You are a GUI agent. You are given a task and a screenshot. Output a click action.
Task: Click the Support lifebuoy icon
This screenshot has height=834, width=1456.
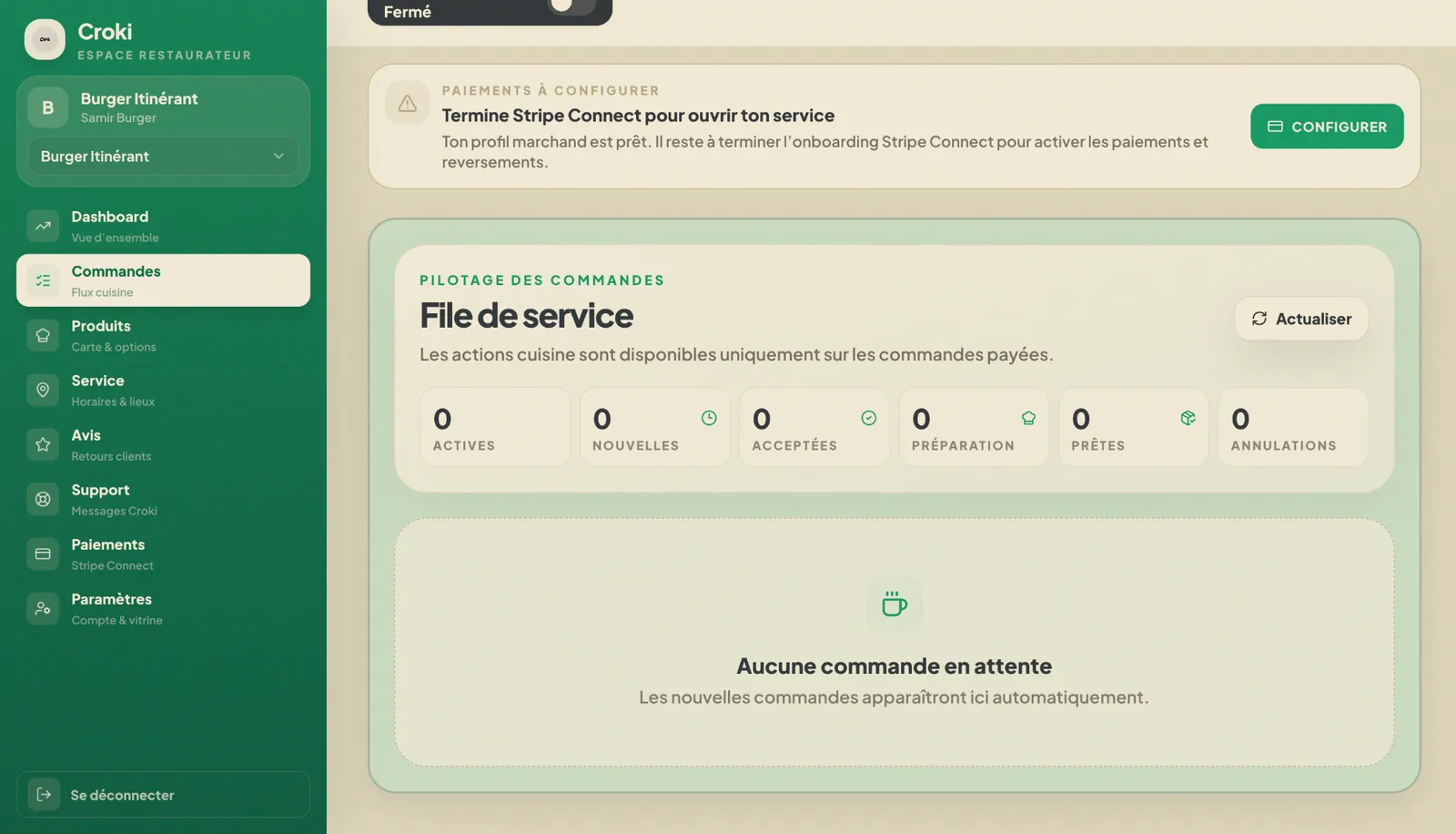tap(43, 499)
